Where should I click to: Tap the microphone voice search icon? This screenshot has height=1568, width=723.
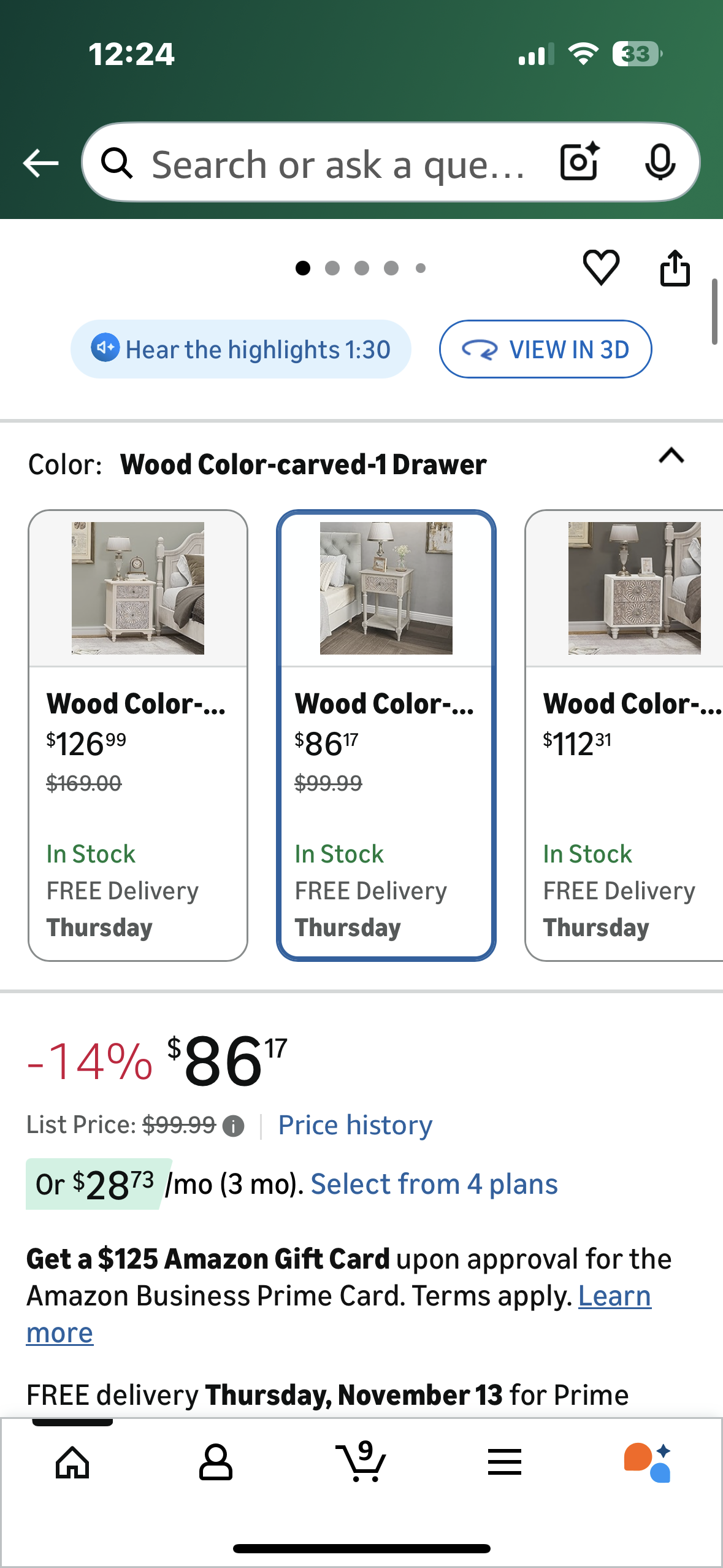click(660, 162)
